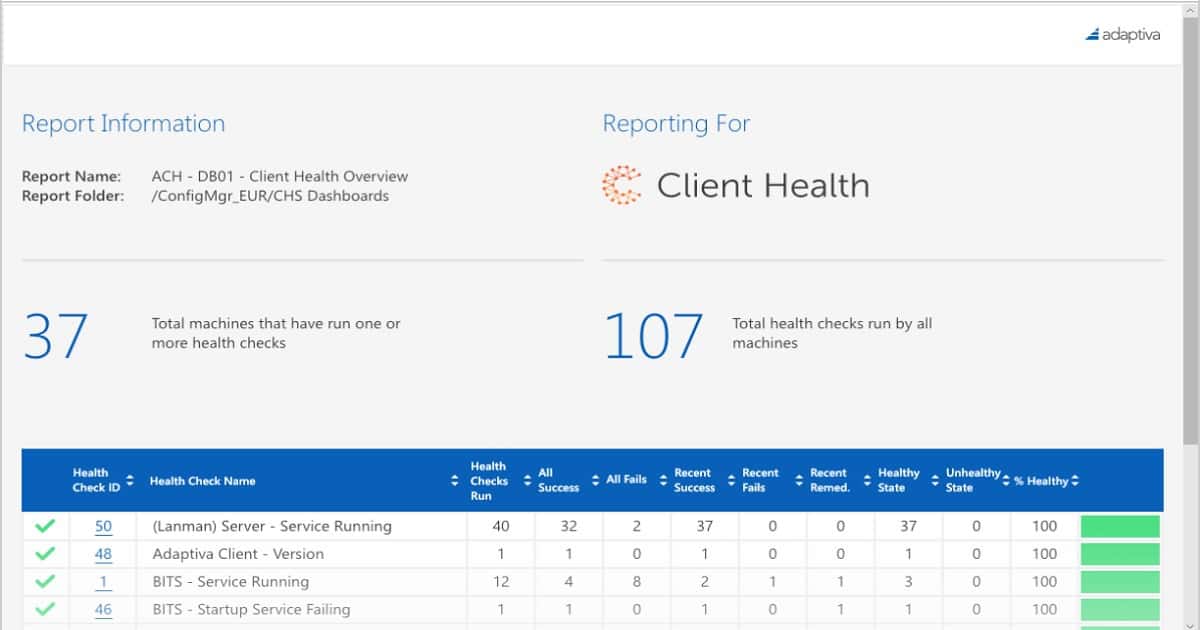This screenshot has width=1200, height=630.
Task: Click report name ACH - DB01 text
Action: [280, 177]
